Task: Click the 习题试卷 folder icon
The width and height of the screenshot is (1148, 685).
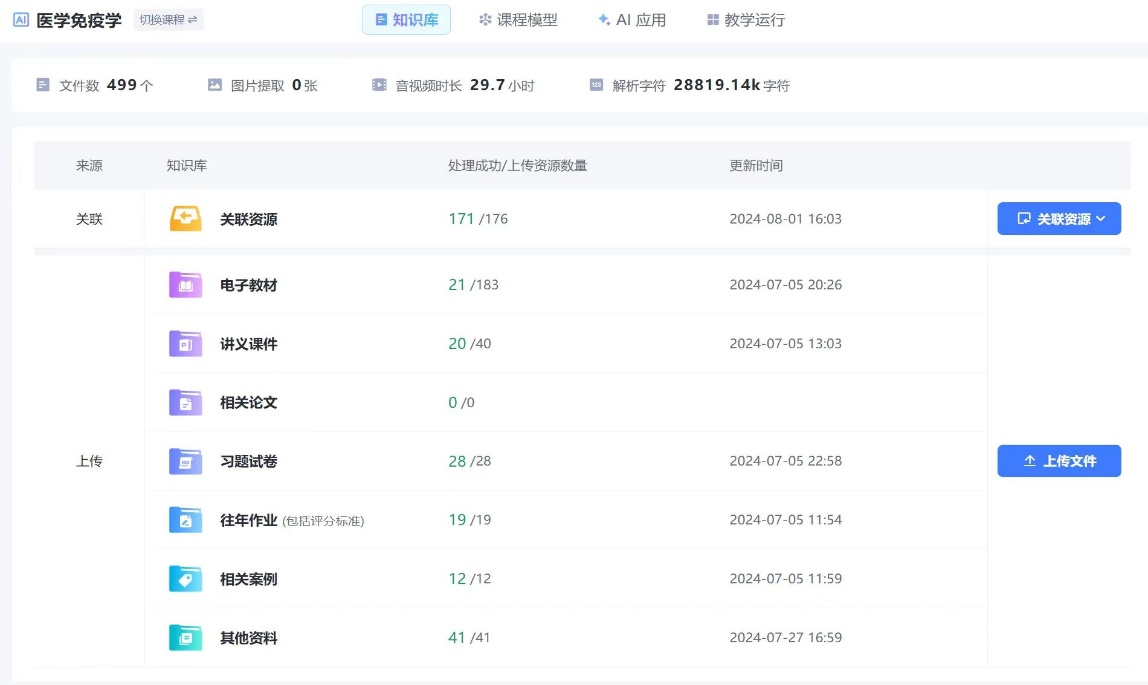Action: [185, 461]
